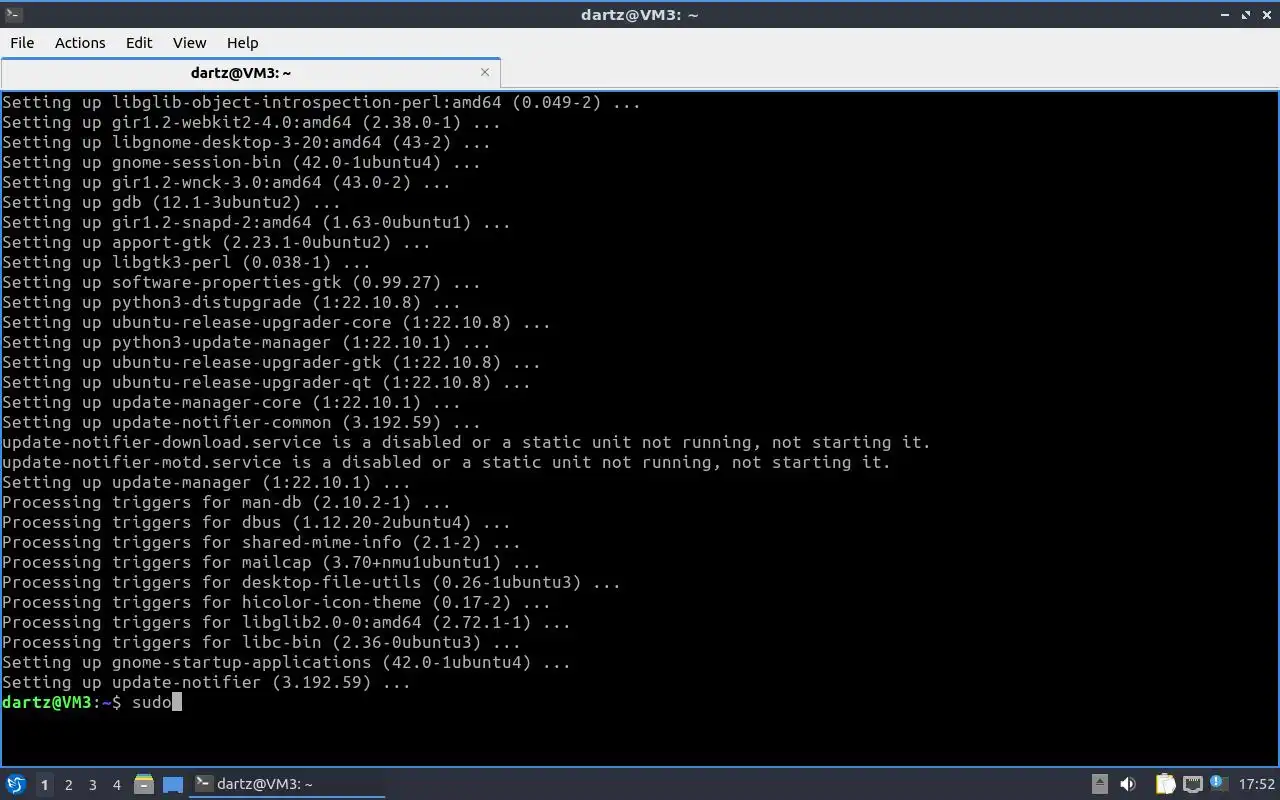Click 'Processing triggers for desktop-file-utils' line

coord(311,582)
